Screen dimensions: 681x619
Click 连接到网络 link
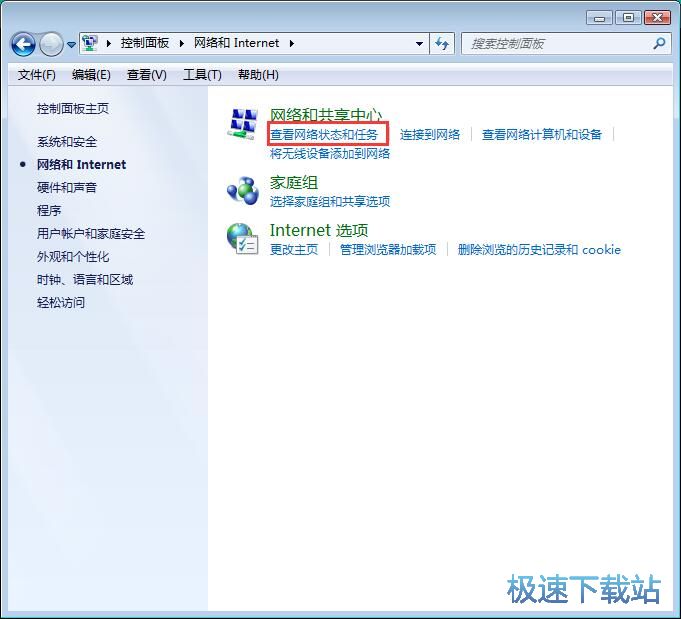tap(430, 135)
